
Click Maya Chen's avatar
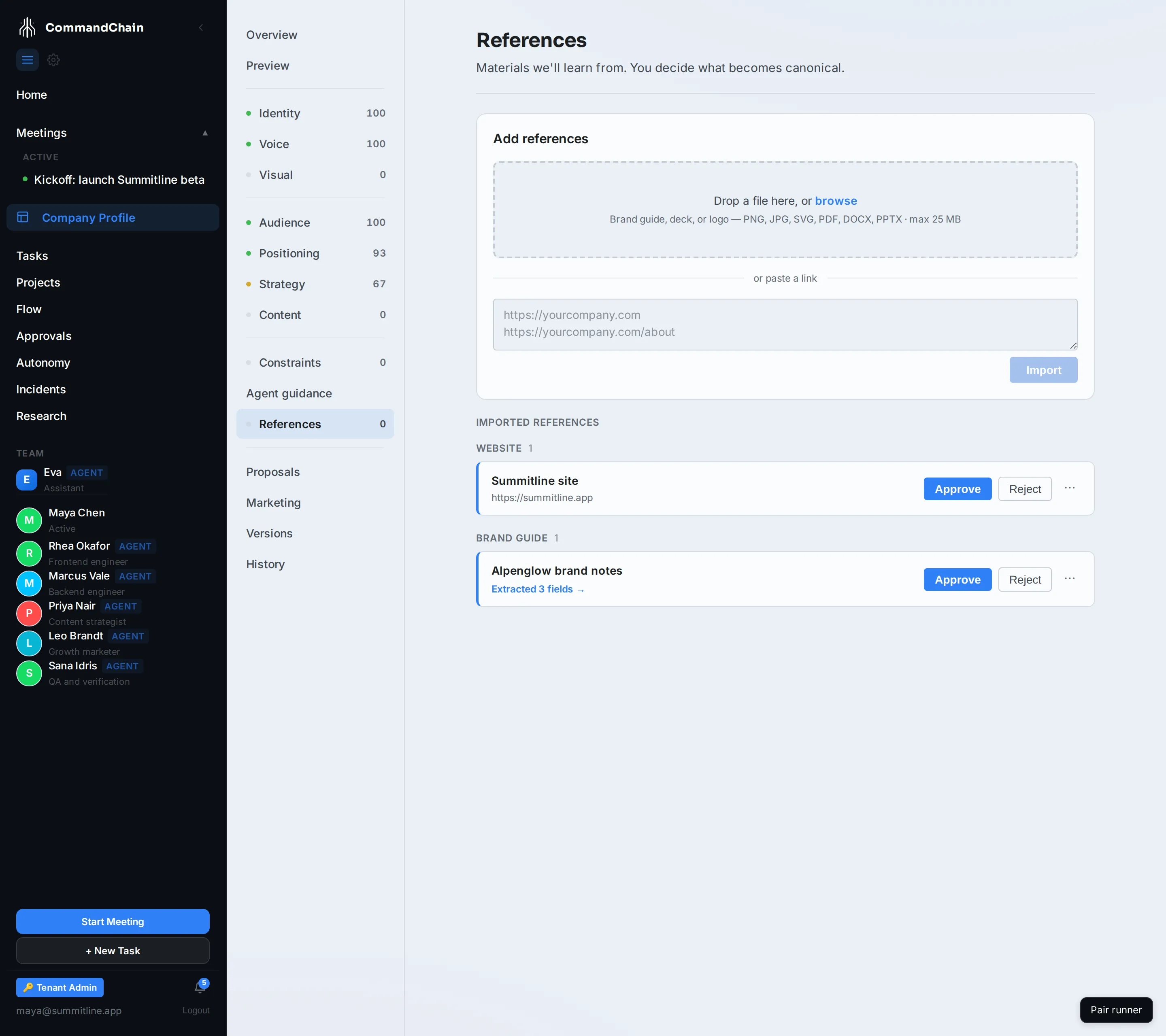29,520
